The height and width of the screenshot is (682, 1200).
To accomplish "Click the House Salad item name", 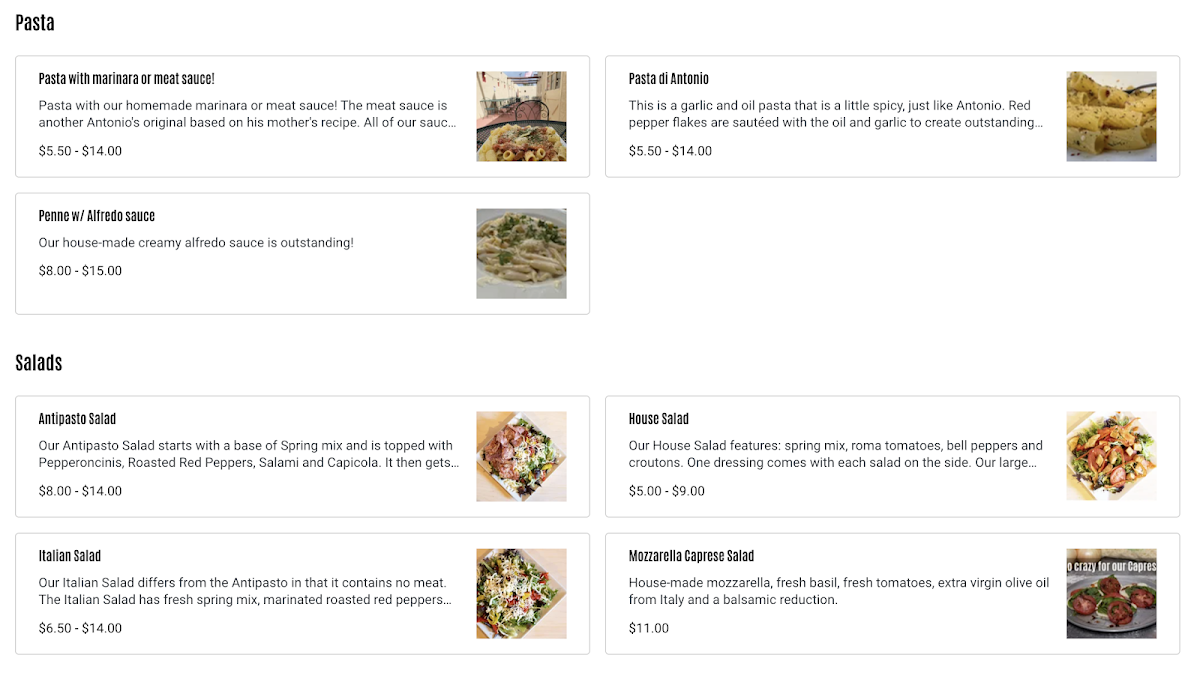I will [659, 419].
